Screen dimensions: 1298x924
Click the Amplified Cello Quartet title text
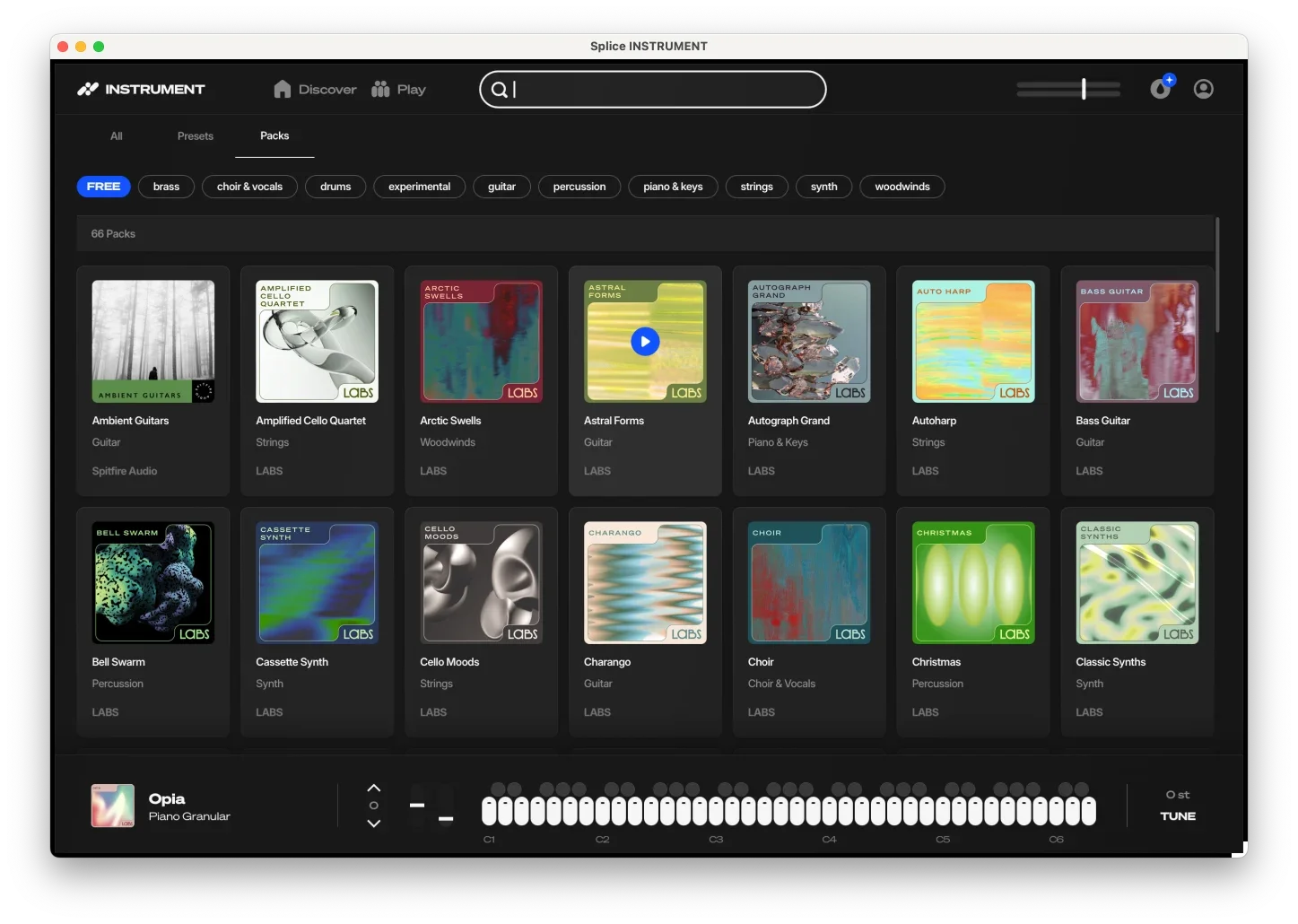(x=311, y=421)
